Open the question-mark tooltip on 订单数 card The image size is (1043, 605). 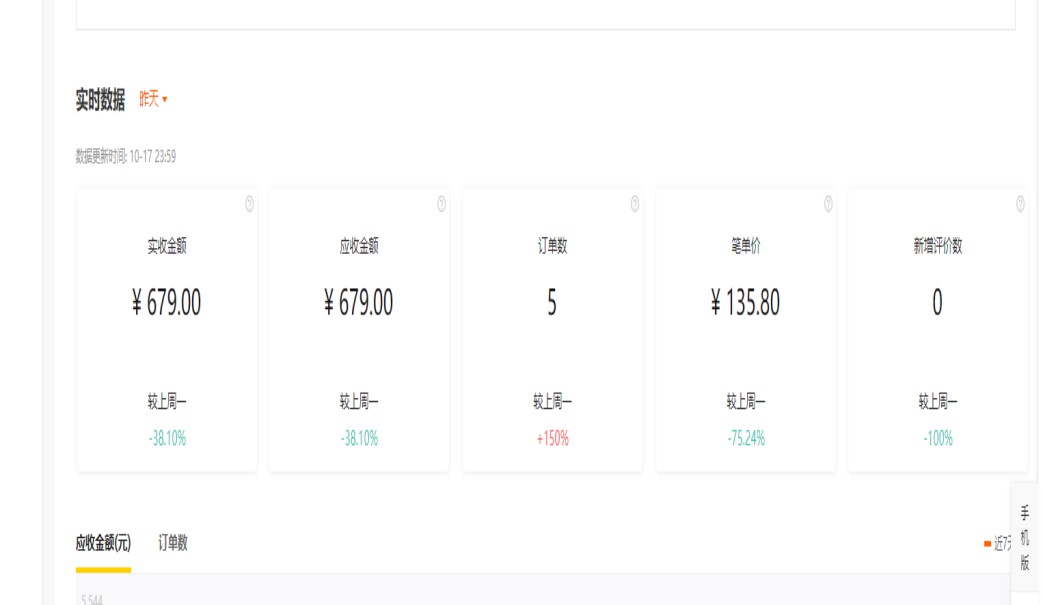click(x=634, y=204)
